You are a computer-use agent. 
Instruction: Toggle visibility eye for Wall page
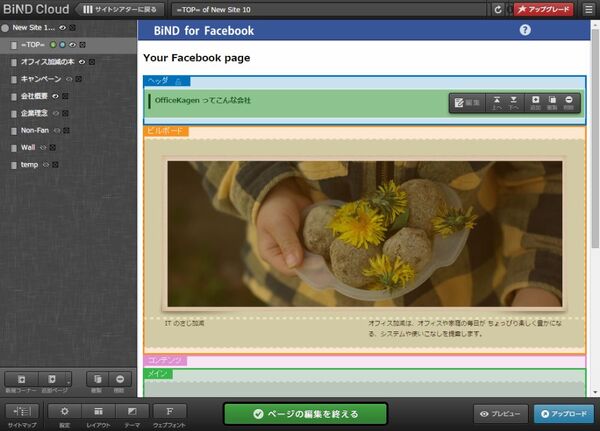(43, 147)
